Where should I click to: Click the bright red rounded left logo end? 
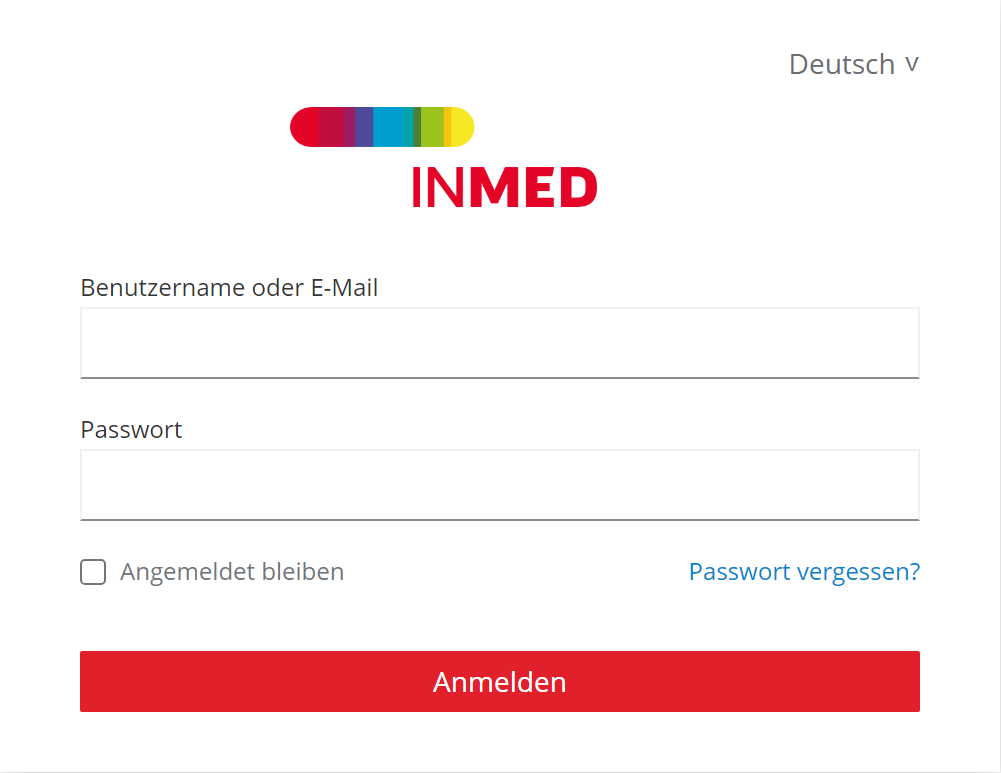[x=304, y=127]
